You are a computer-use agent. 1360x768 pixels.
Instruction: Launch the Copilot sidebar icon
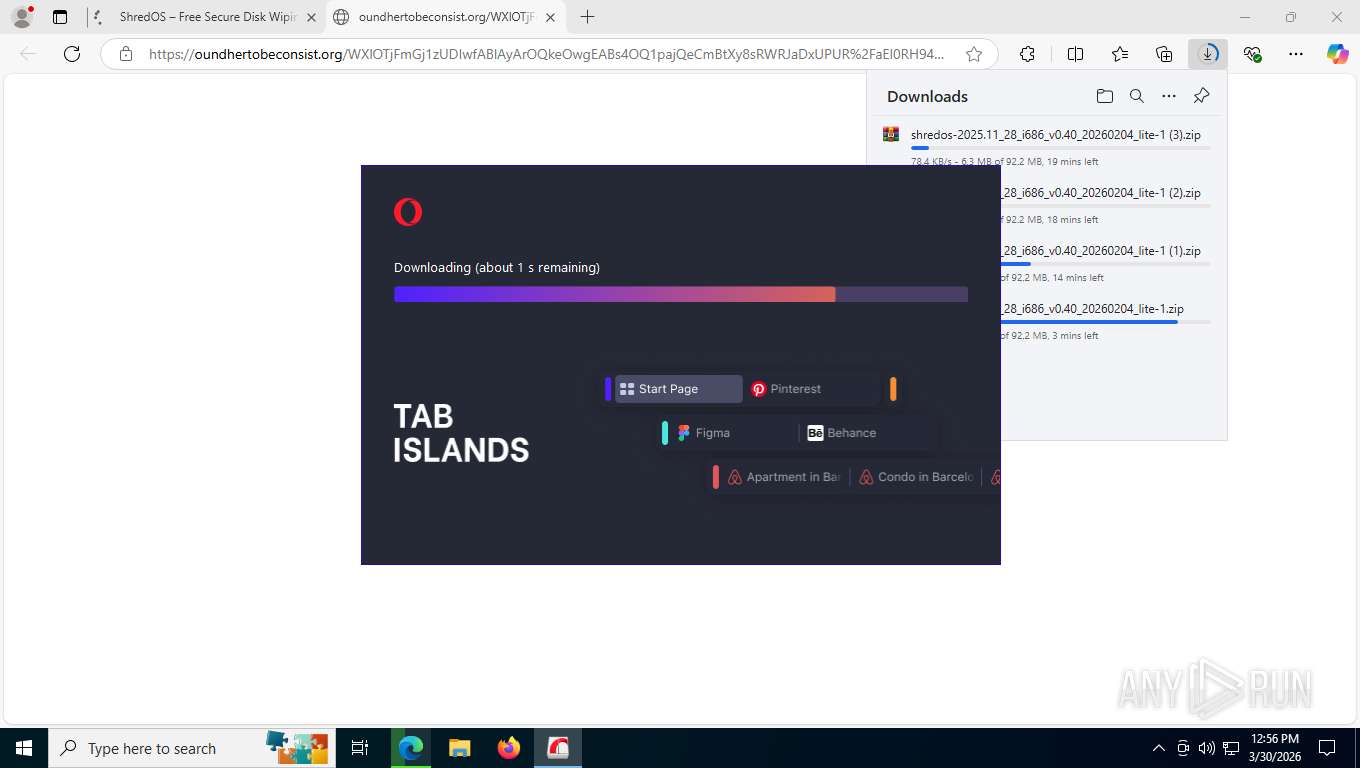tap(1337, 54)
